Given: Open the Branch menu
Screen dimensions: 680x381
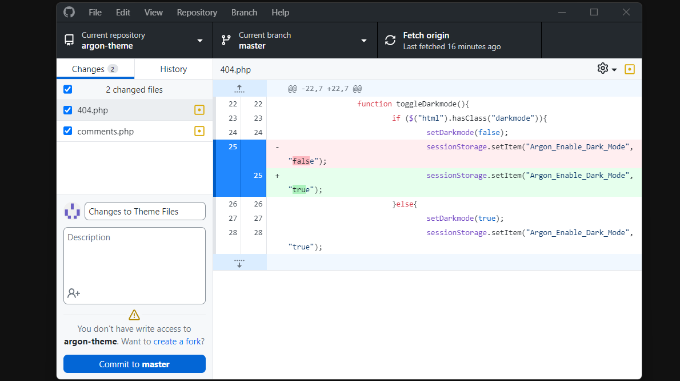Looking at the screenshot, I should coord(244,13).
